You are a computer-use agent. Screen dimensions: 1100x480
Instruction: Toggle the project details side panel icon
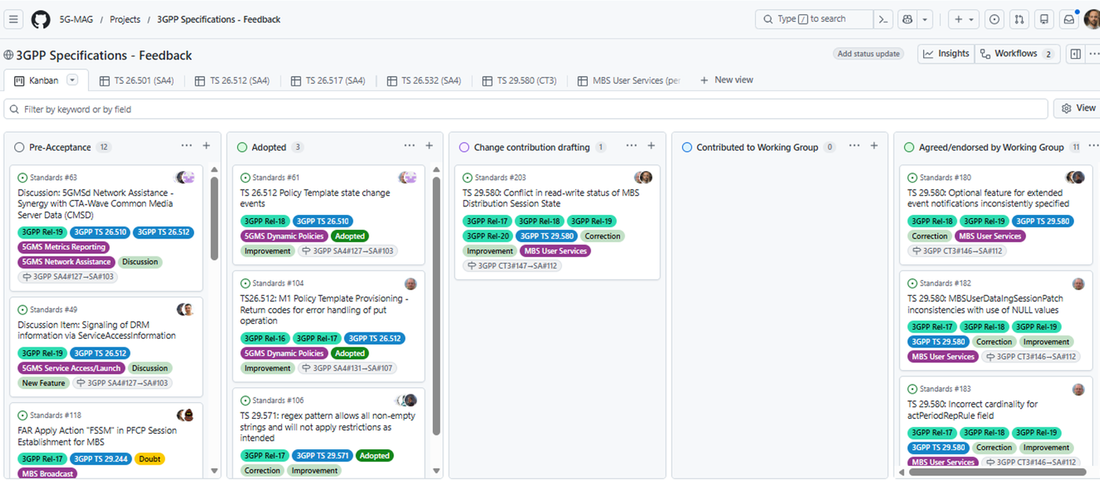1075,54
